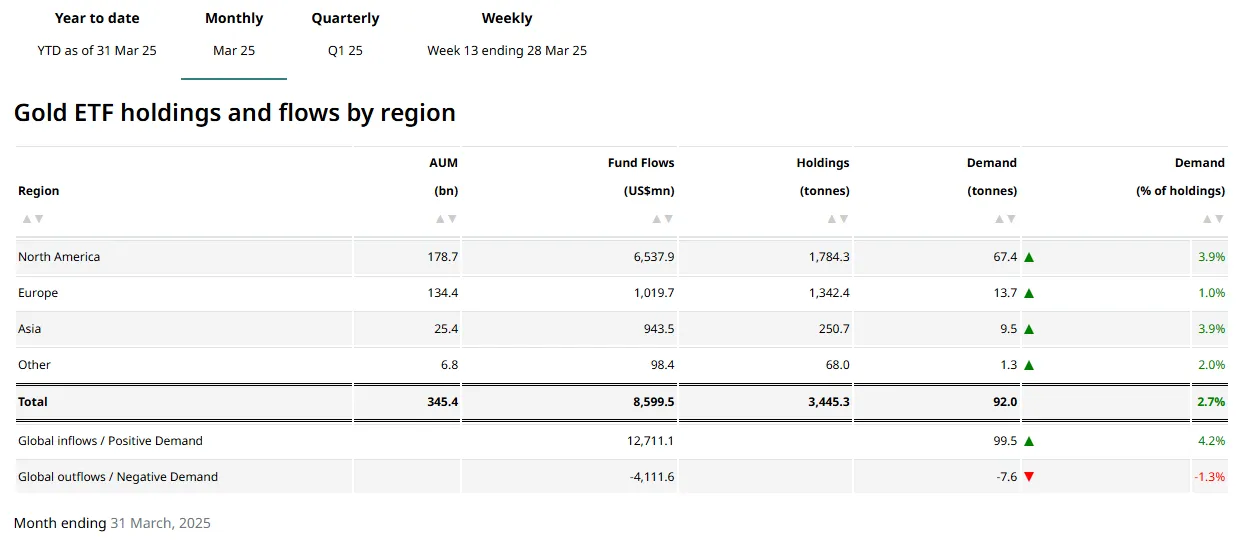Click Global inflows / Positive Demand label
The width and height of the screenshot is (1246, 541).
pyautogui.click(x=110, y=441)
